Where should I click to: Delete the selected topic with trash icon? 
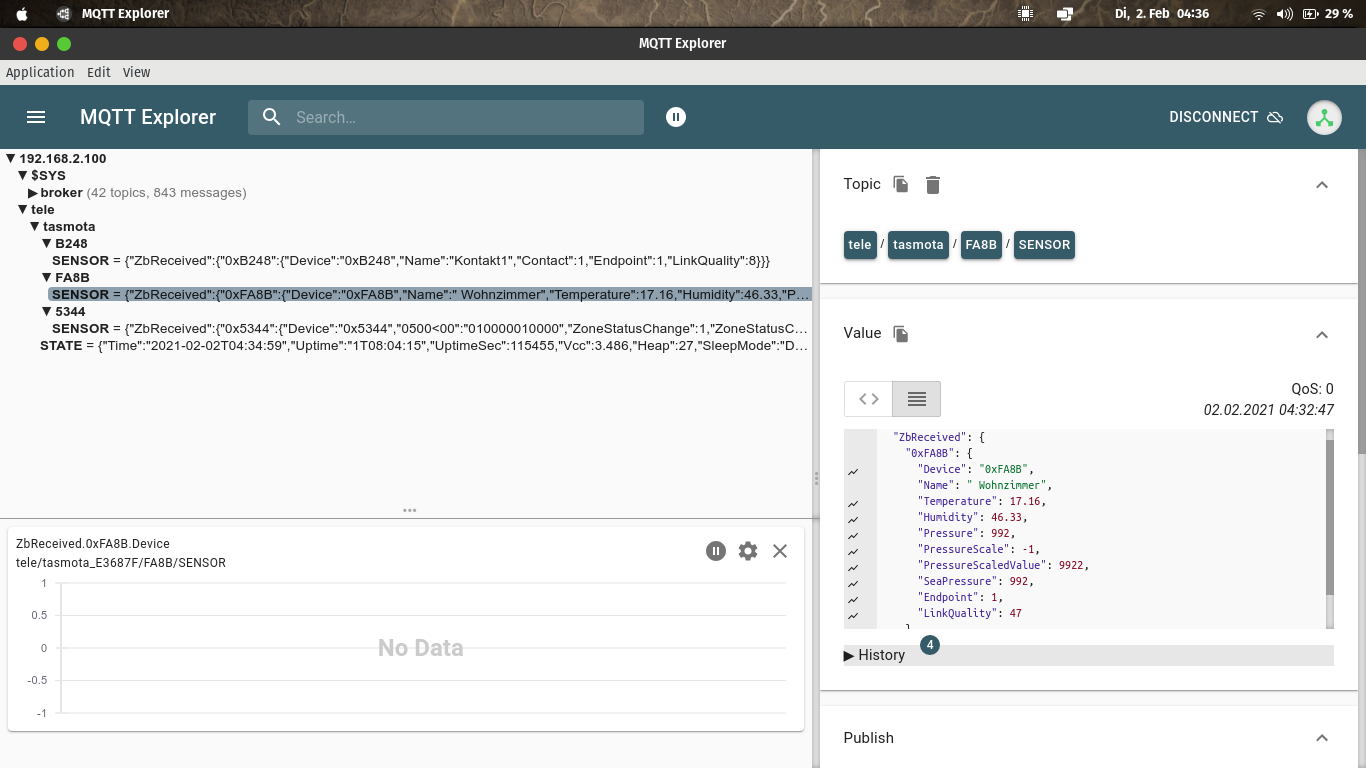point(933,184)
